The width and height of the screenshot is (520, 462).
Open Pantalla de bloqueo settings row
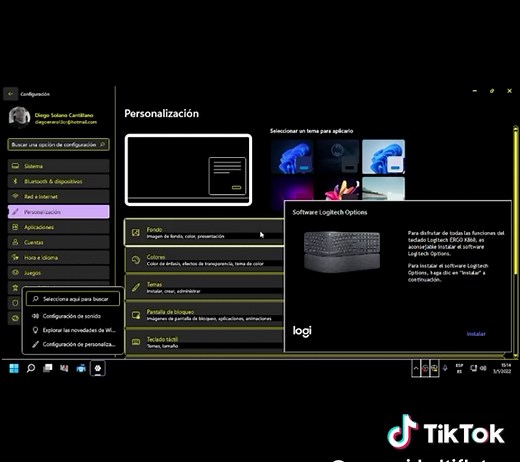(x=204, y=315)
